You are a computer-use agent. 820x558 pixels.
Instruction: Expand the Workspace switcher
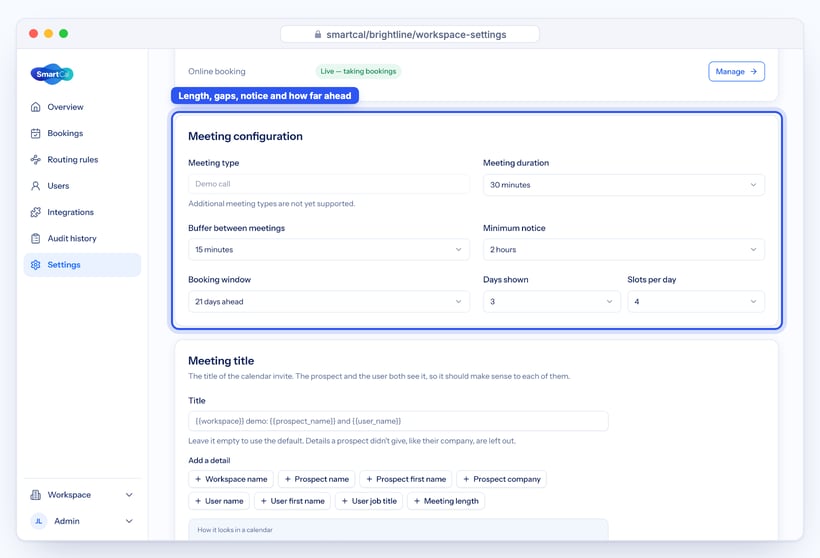tap(82, 495)
